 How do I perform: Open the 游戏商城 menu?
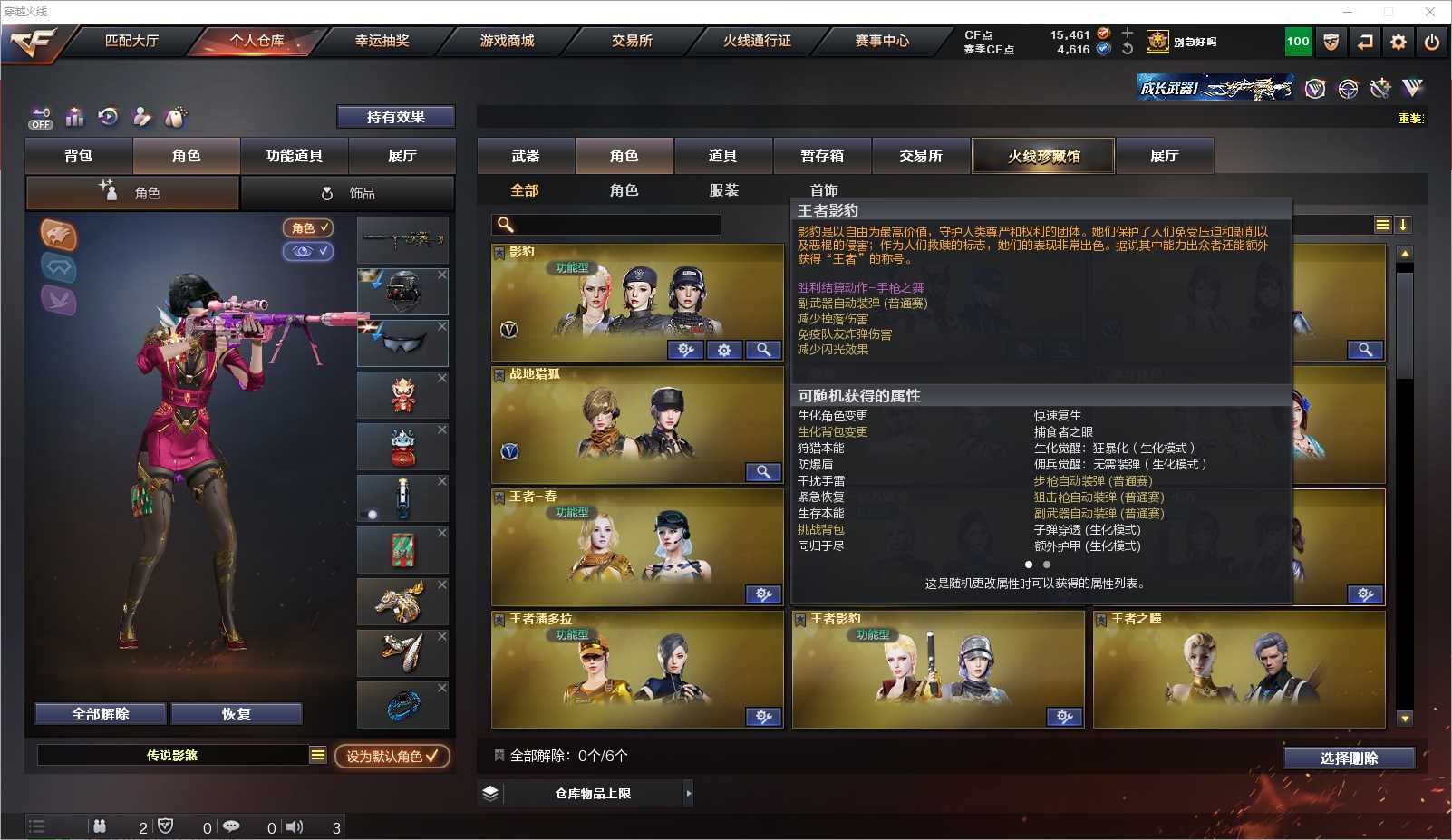(507, 41)
